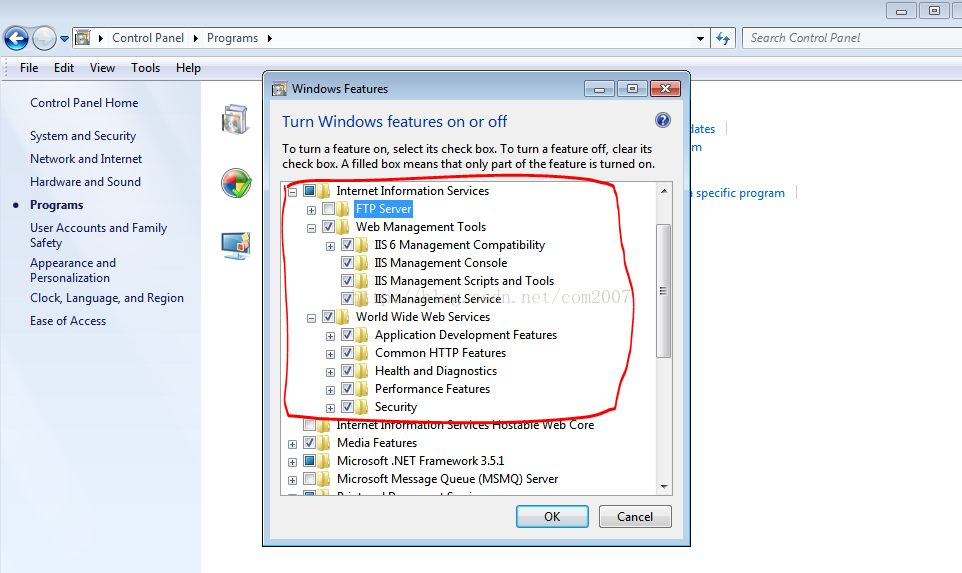Click the refresh icon beside address bar

(x=723, y=39)
